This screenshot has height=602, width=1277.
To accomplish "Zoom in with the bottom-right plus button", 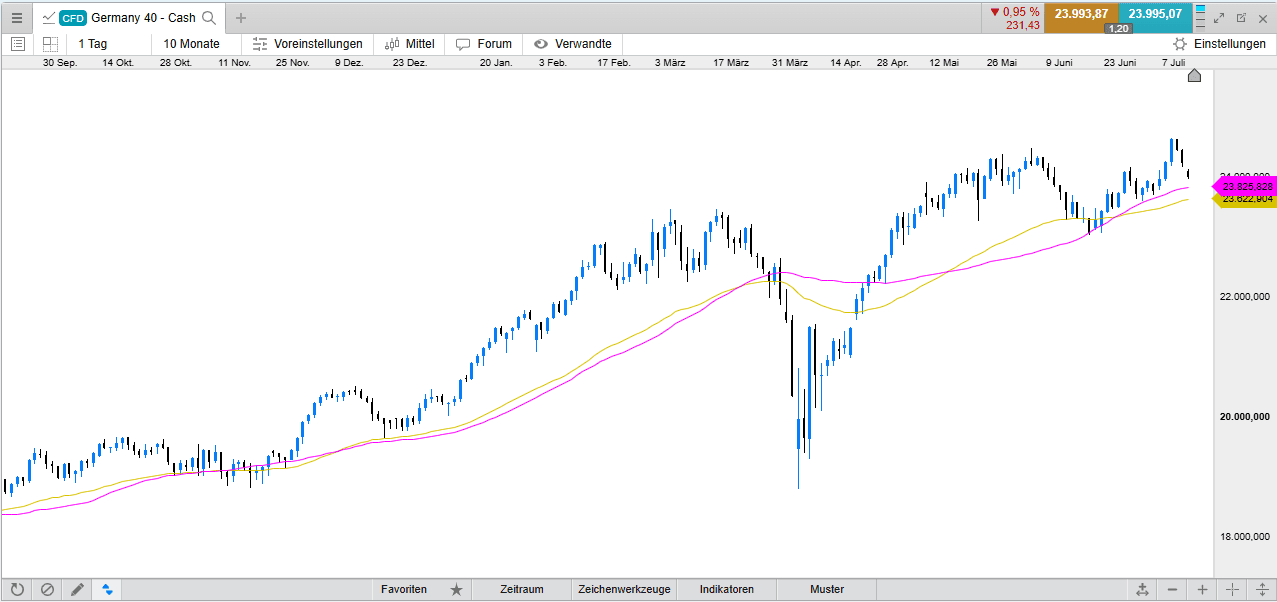I will 1202,589.
